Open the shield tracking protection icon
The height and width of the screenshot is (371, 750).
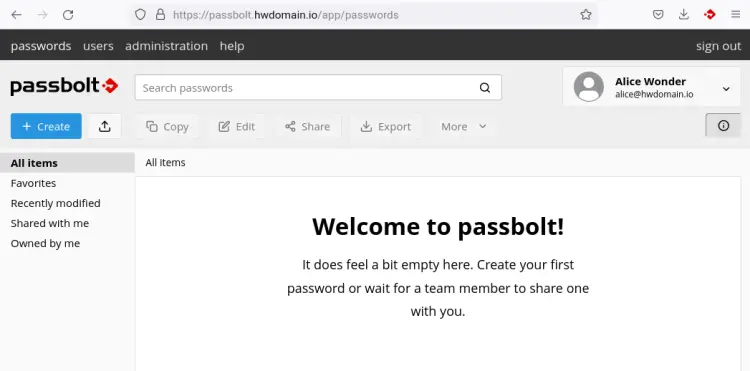[140, 15]
